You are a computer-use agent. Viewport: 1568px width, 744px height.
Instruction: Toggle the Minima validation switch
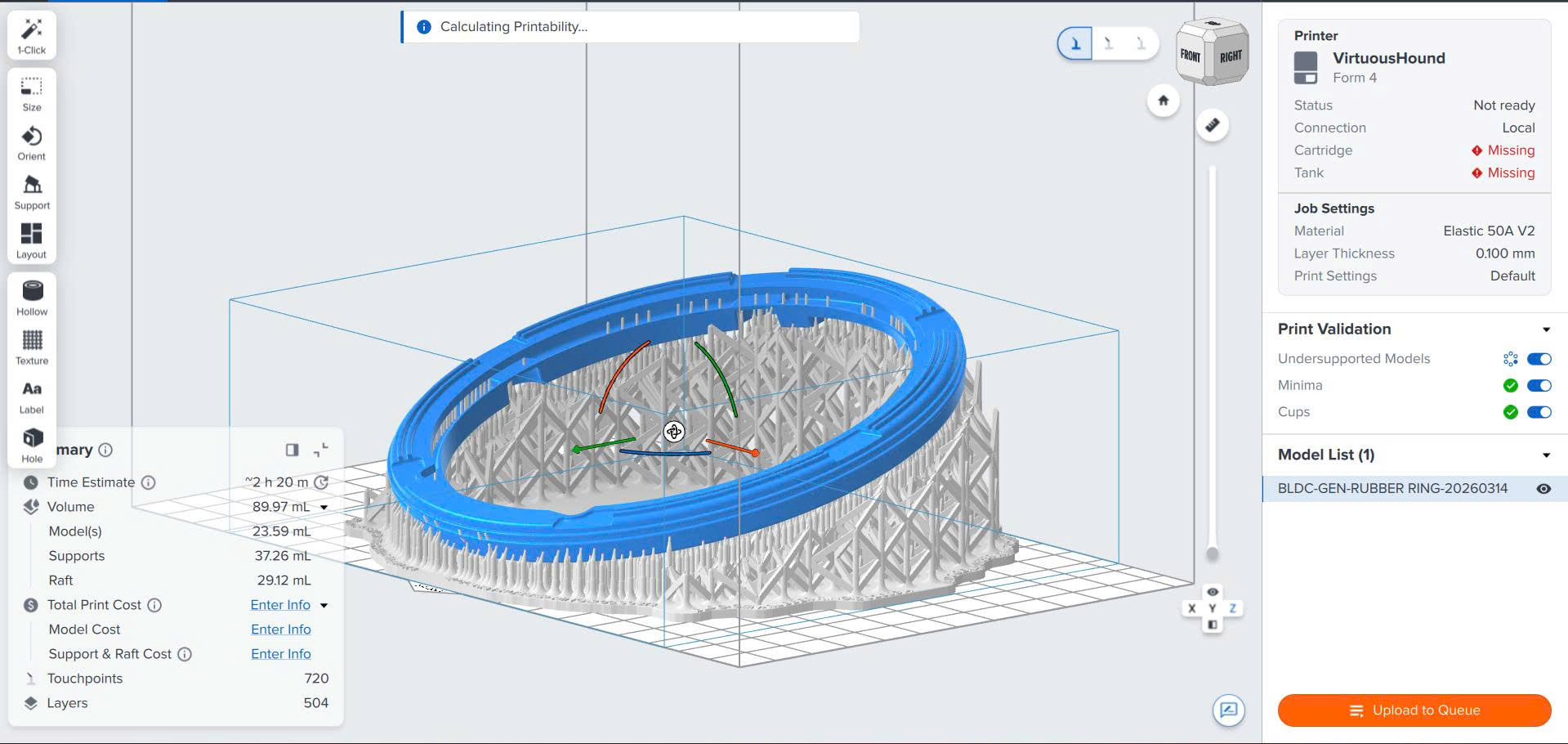[x=1539, y=386]
